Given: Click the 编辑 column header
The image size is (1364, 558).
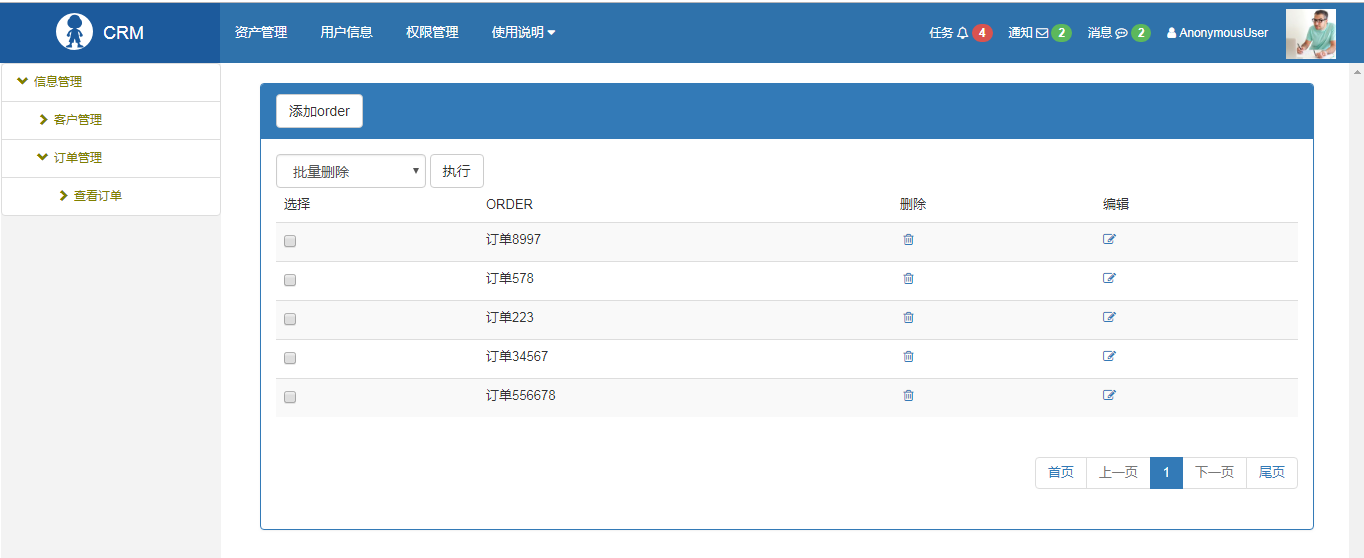Looking at the screenshot, I should 1116,204.
